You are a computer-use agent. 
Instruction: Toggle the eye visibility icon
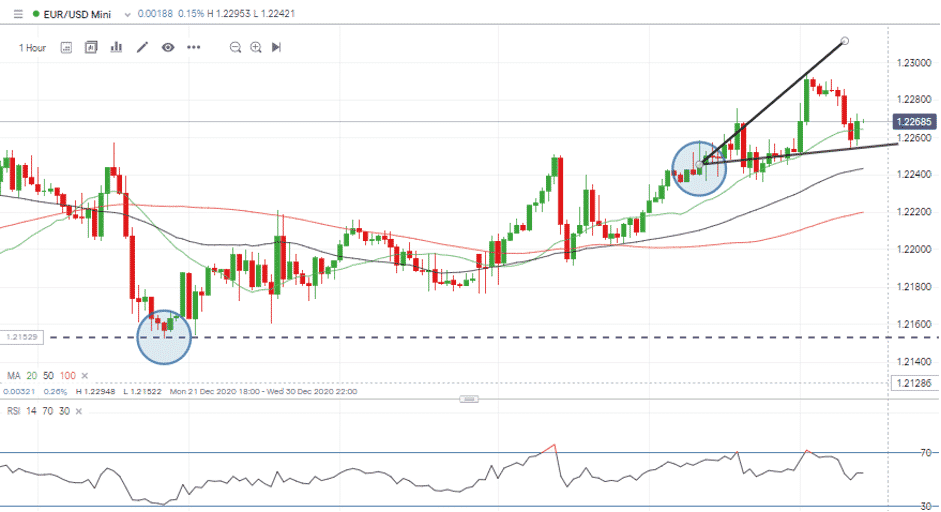[168, 47]
